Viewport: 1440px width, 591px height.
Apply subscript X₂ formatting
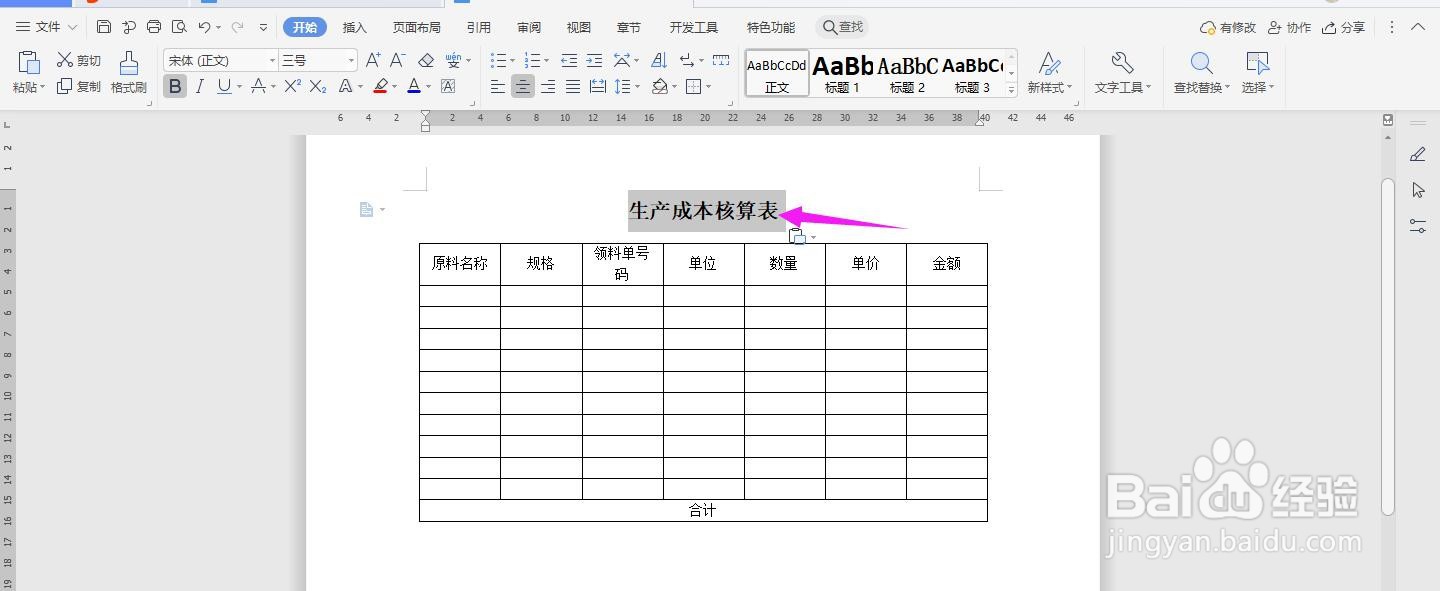pyautogui.click(x=318, y=87)
